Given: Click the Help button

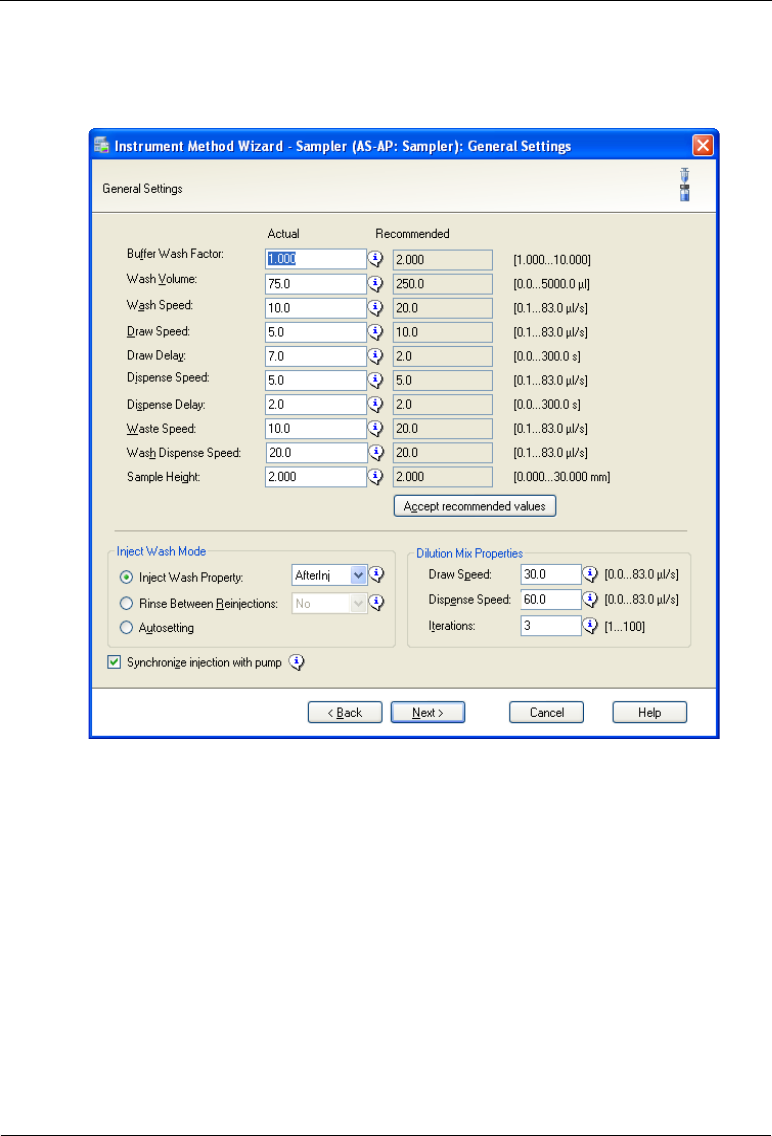Looking at the screenshot, I should tap(650, 712).
